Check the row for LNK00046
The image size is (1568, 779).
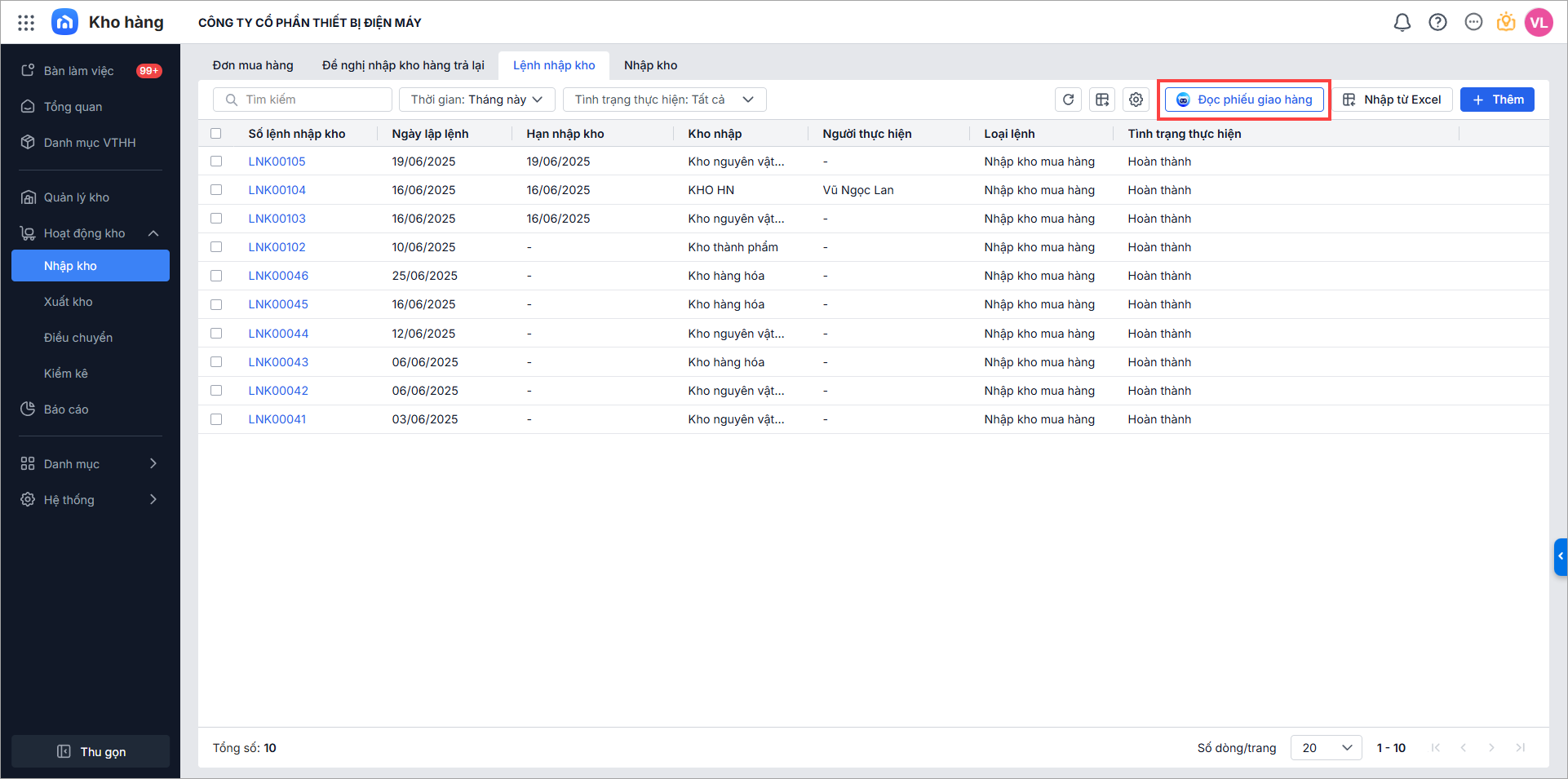(x=216, y=276)
